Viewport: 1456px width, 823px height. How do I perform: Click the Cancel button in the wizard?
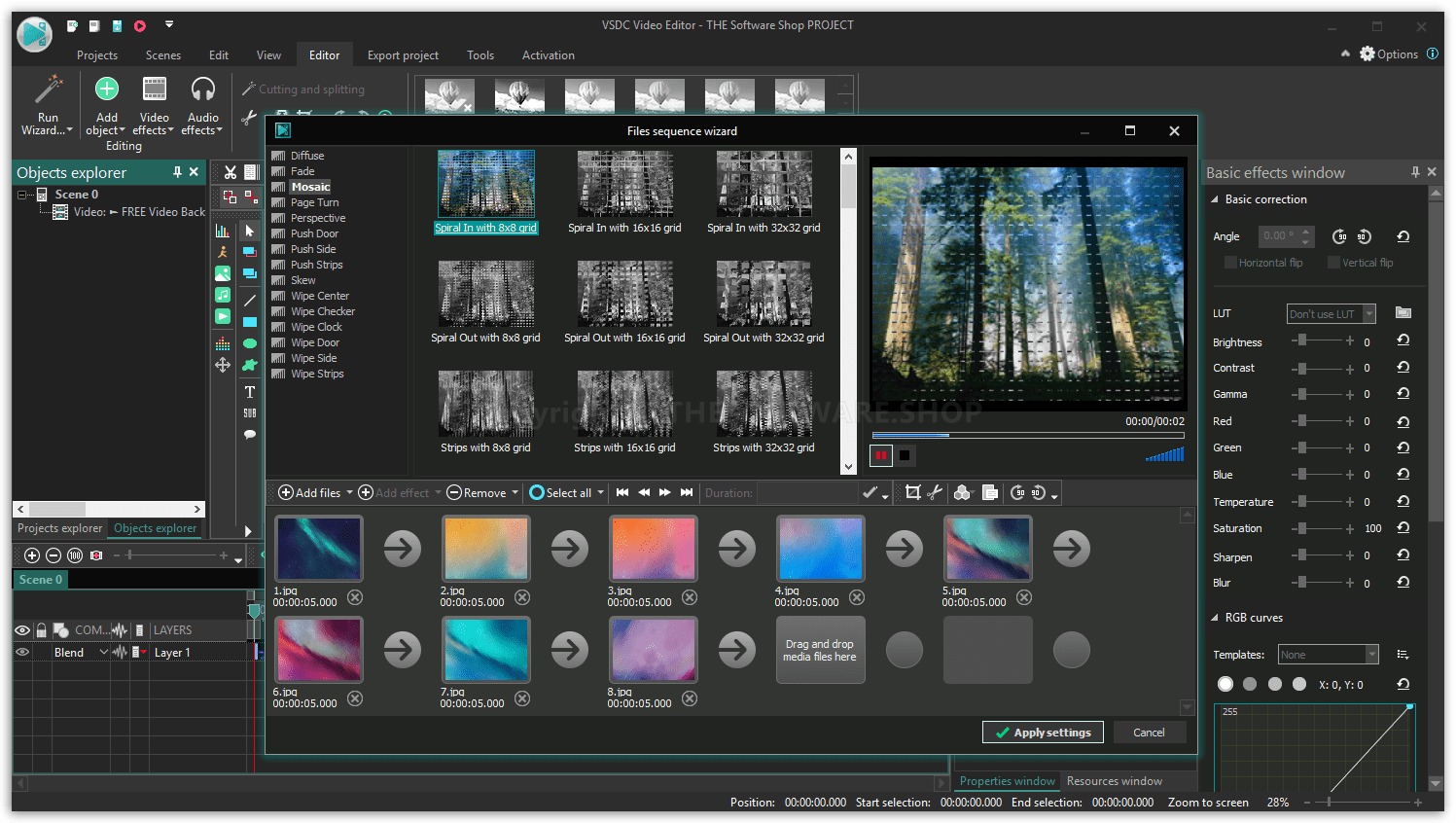coord(1149,733)
